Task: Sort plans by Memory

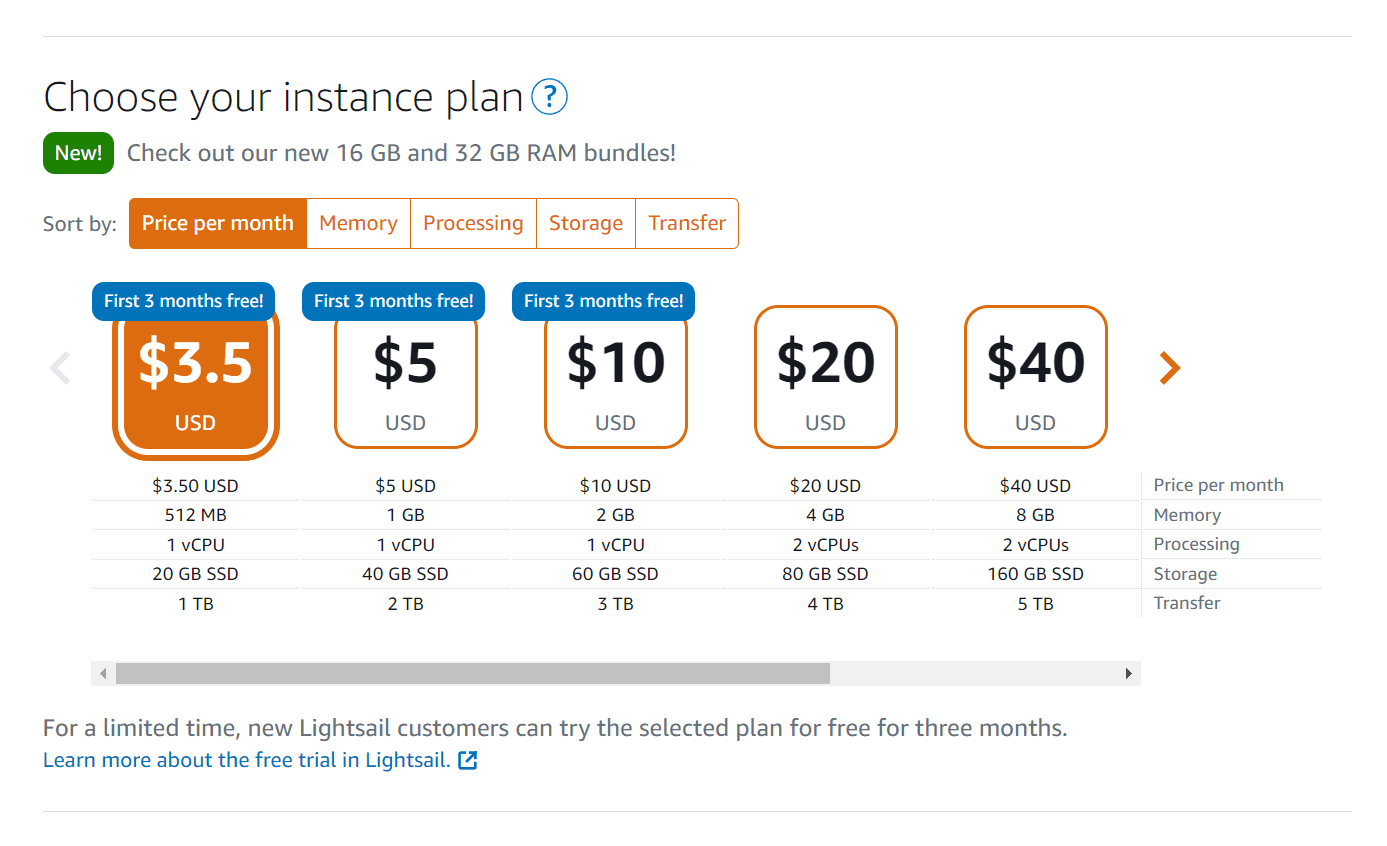Action: coord(358,223)
